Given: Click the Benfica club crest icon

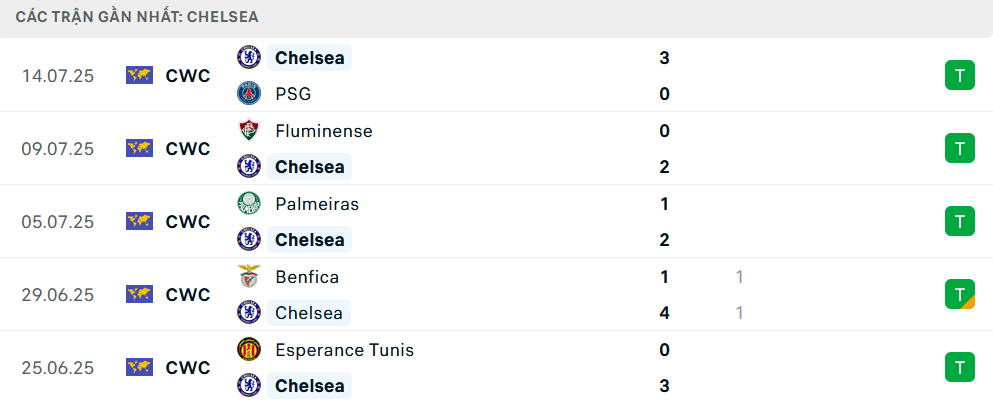Looking at the screenshot, I should [249, 277].
